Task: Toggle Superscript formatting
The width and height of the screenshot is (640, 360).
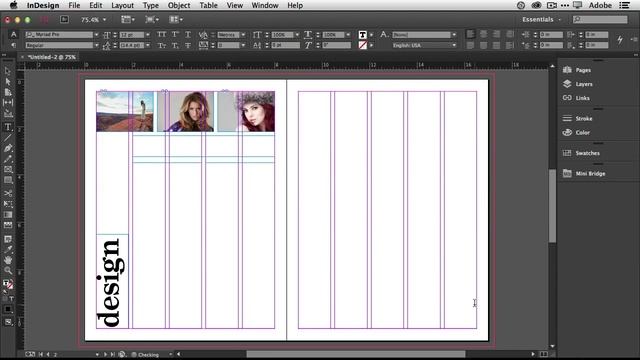Action: [x=175, y=35]
